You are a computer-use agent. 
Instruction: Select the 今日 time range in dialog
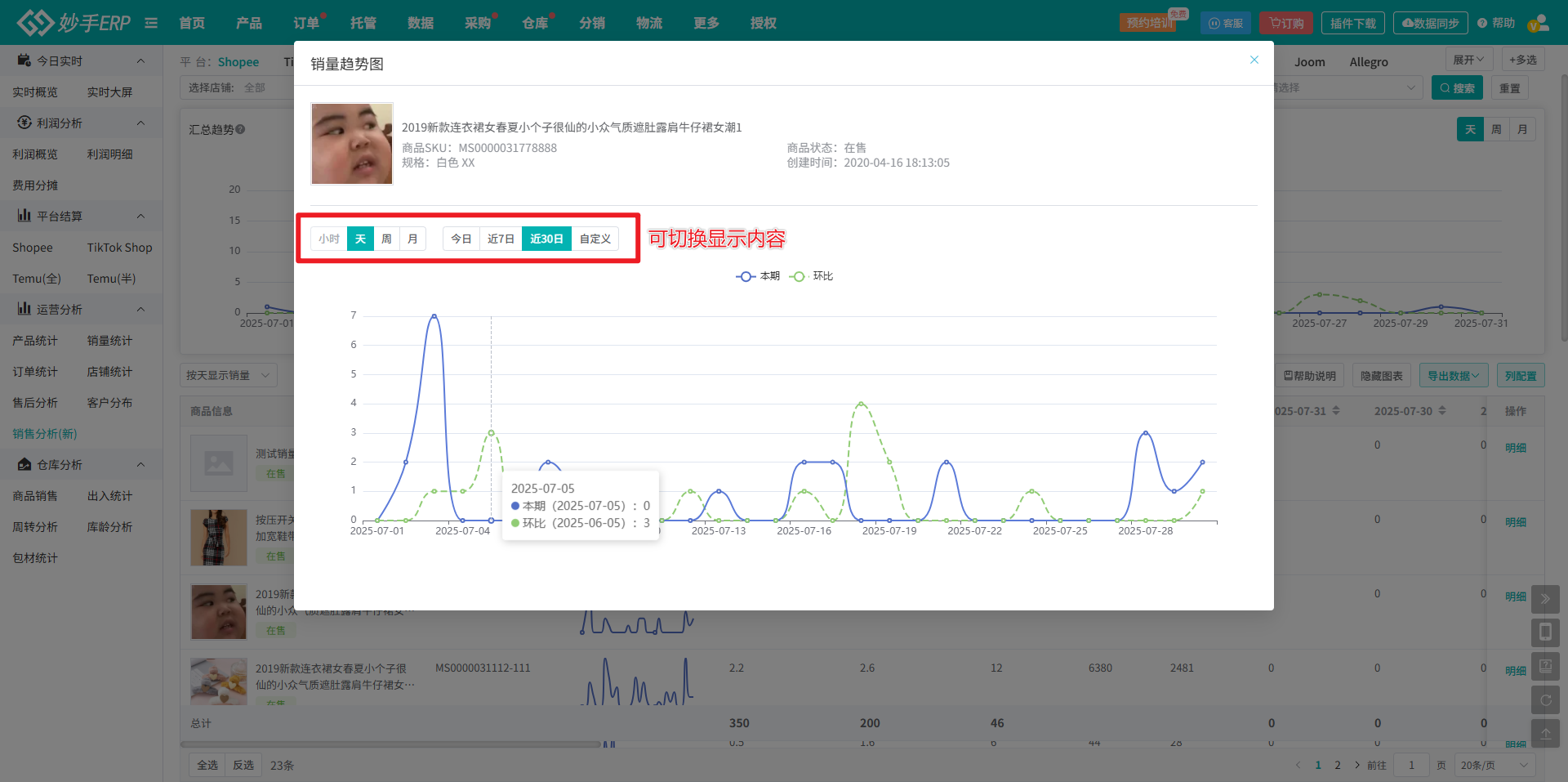(x=461, y=239)
